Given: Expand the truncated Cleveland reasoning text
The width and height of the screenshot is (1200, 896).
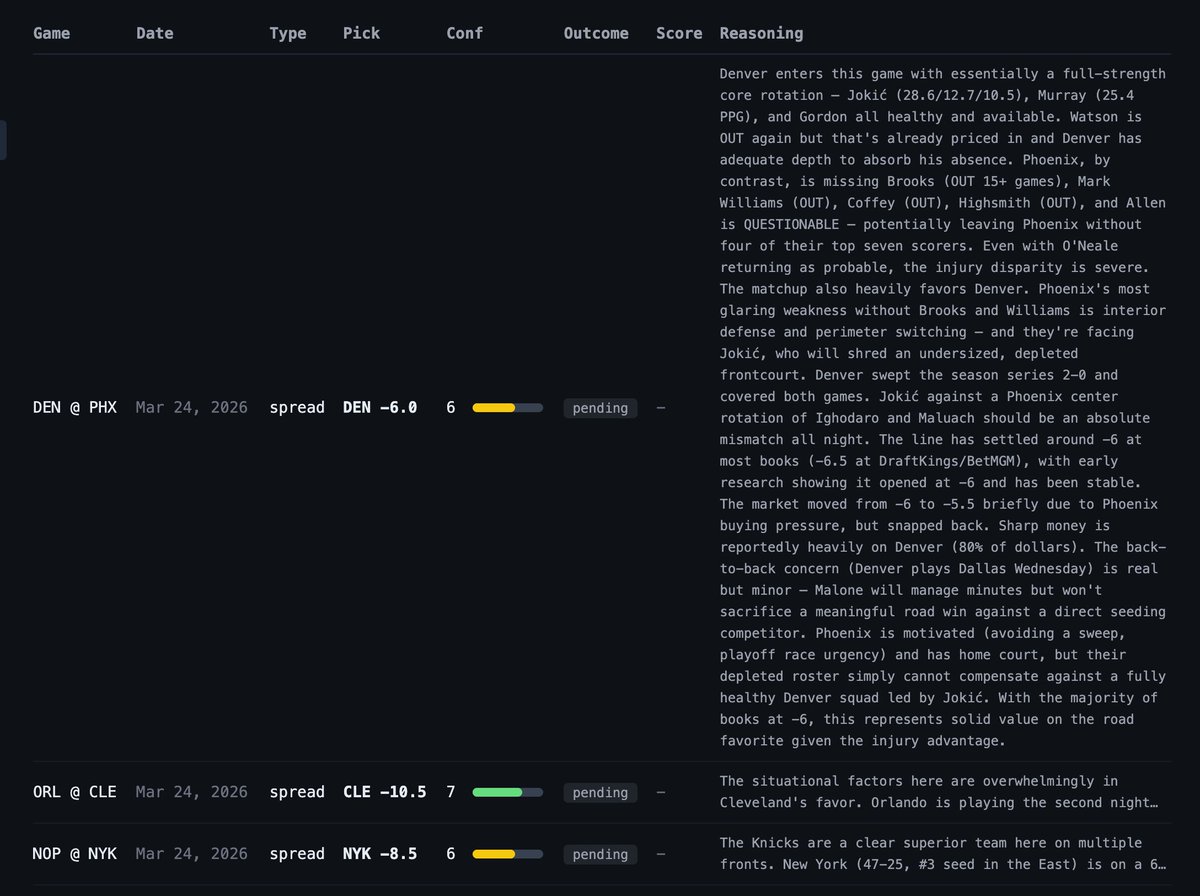Looking at the screenshot, I should click(939, 792).
